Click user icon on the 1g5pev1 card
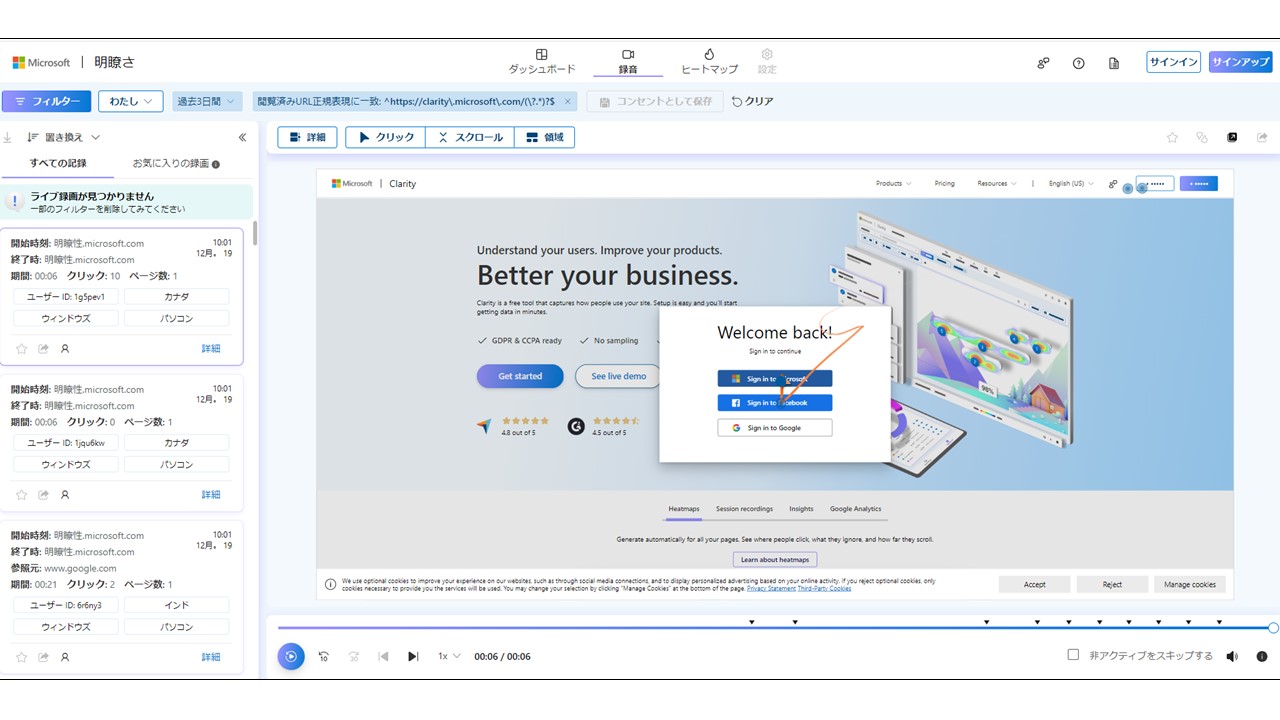The height and width of the screenshot is (720, 1280). (x=65, y=349)
